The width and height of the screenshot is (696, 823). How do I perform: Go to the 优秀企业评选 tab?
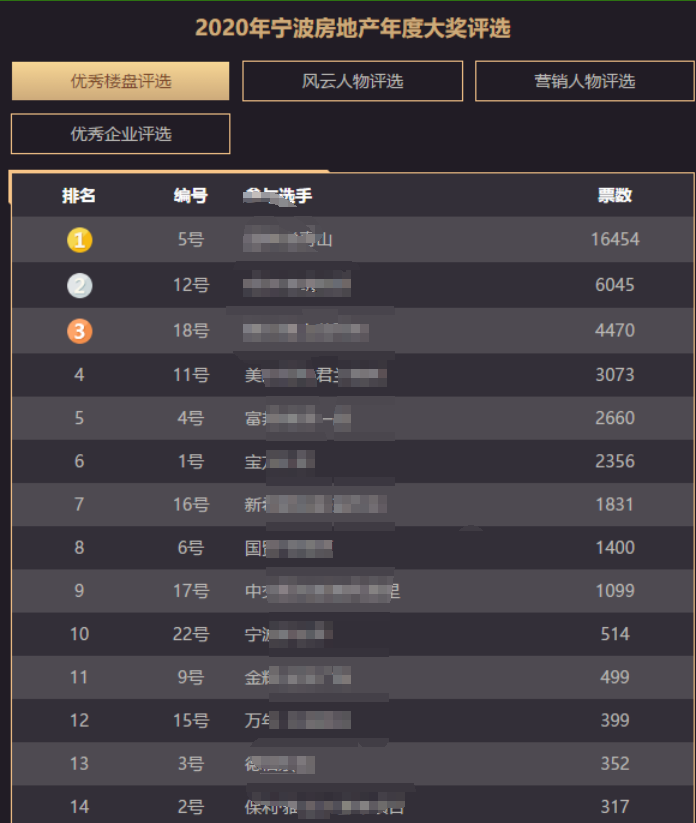120,134
